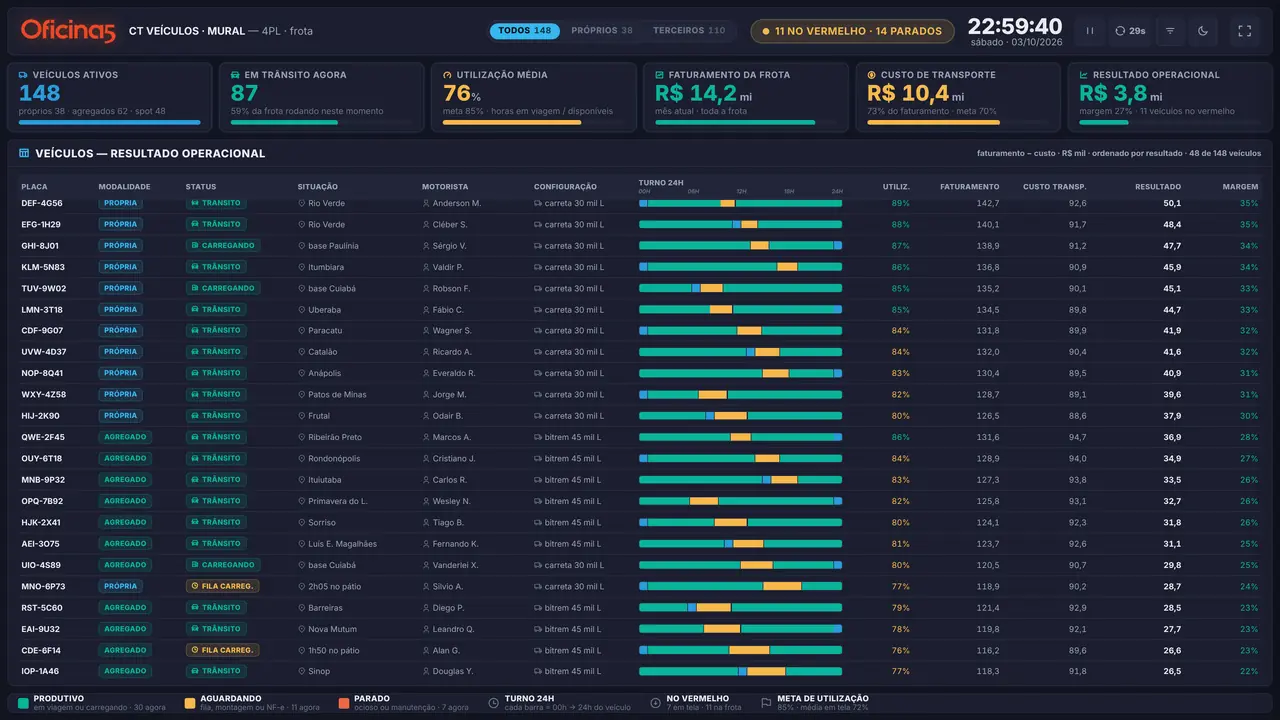Click the Aguardando yellow legend swatch

[x=190, y=703]
